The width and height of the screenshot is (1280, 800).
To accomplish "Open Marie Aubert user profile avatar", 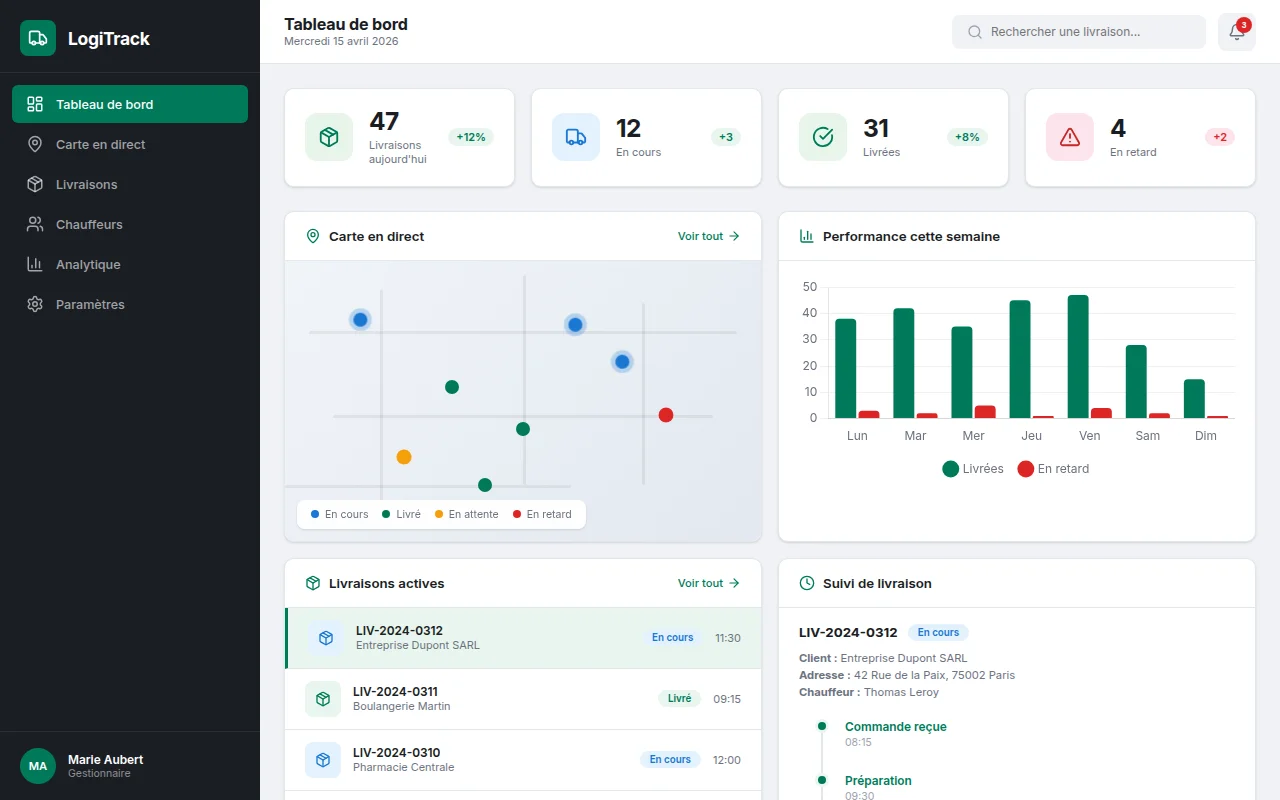I will point(38,766).
